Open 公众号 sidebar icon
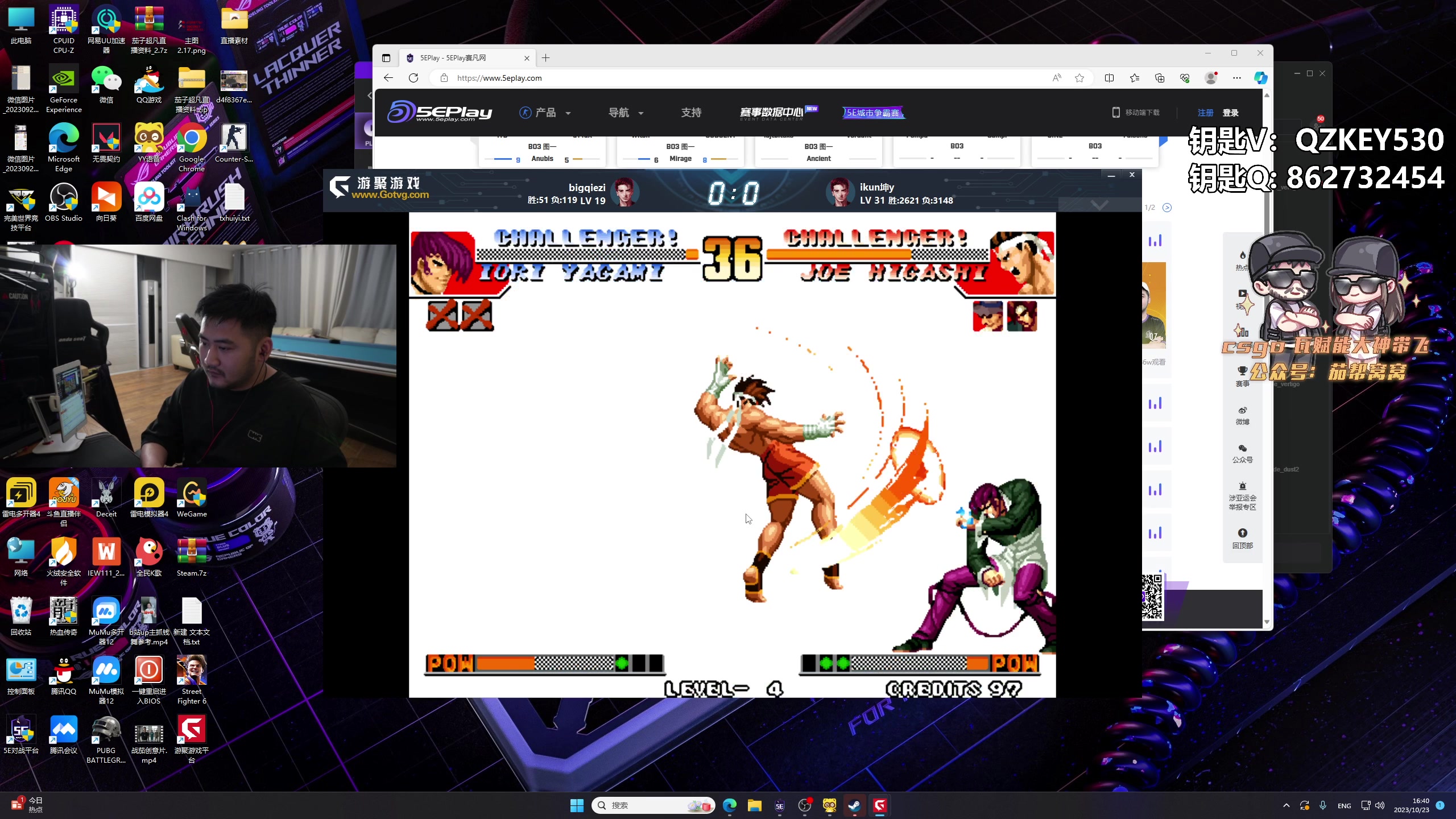This screenshot has width=1456, height=819. pos(1243,453)
